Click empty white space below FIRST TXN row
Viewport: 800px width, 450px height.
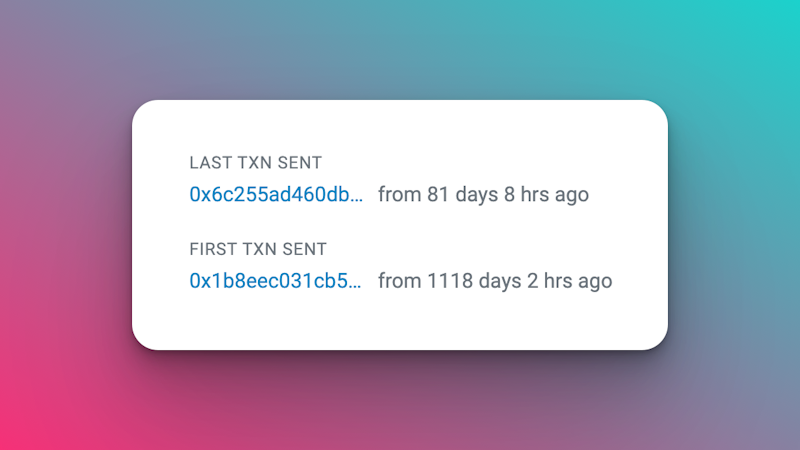399,321
